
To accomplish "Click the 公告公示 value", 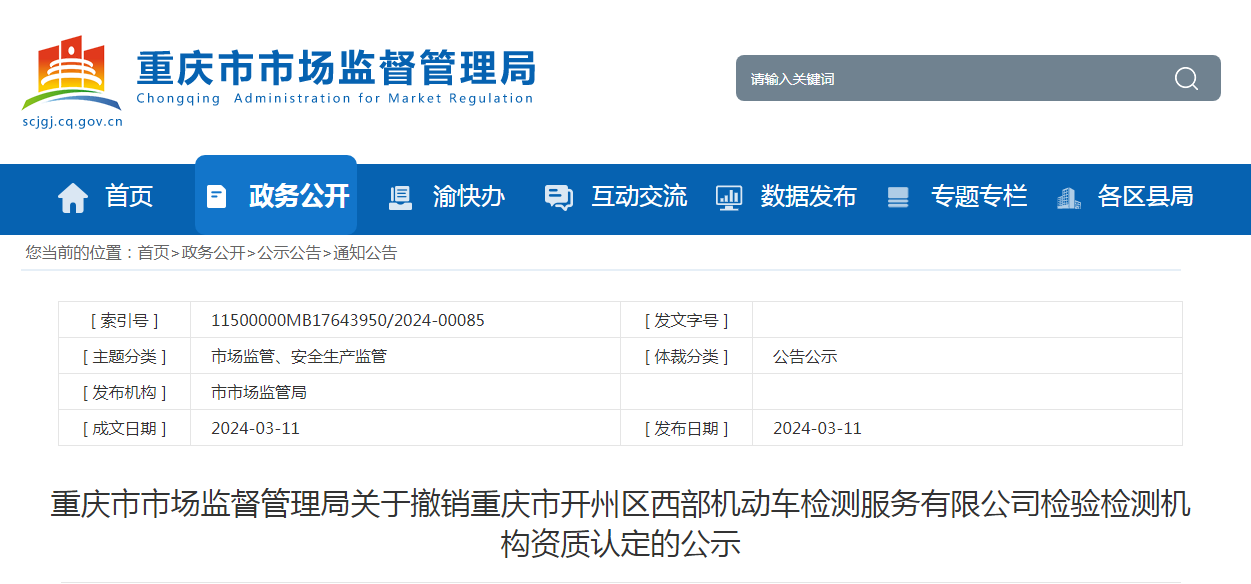I will (x=805, y=356).
